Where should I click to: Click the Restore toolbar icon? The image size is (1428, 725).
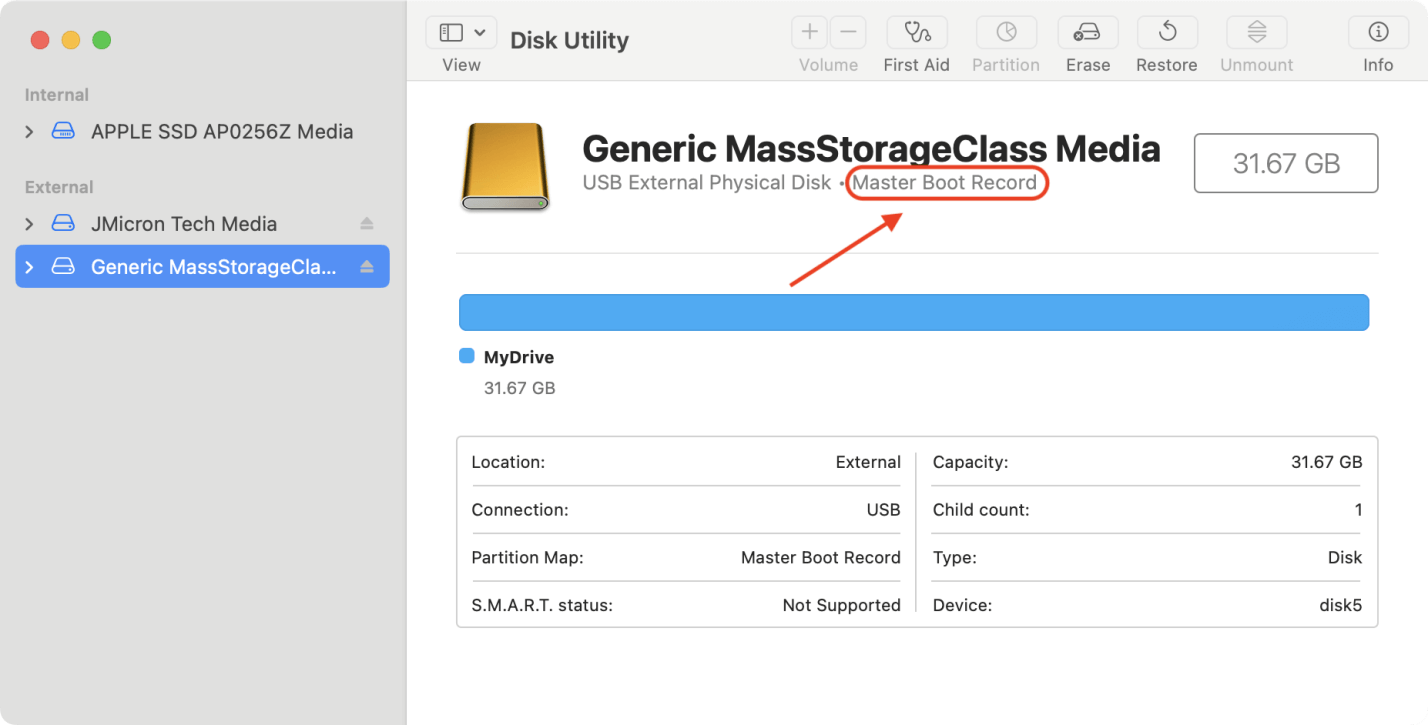coord(1166,33)
